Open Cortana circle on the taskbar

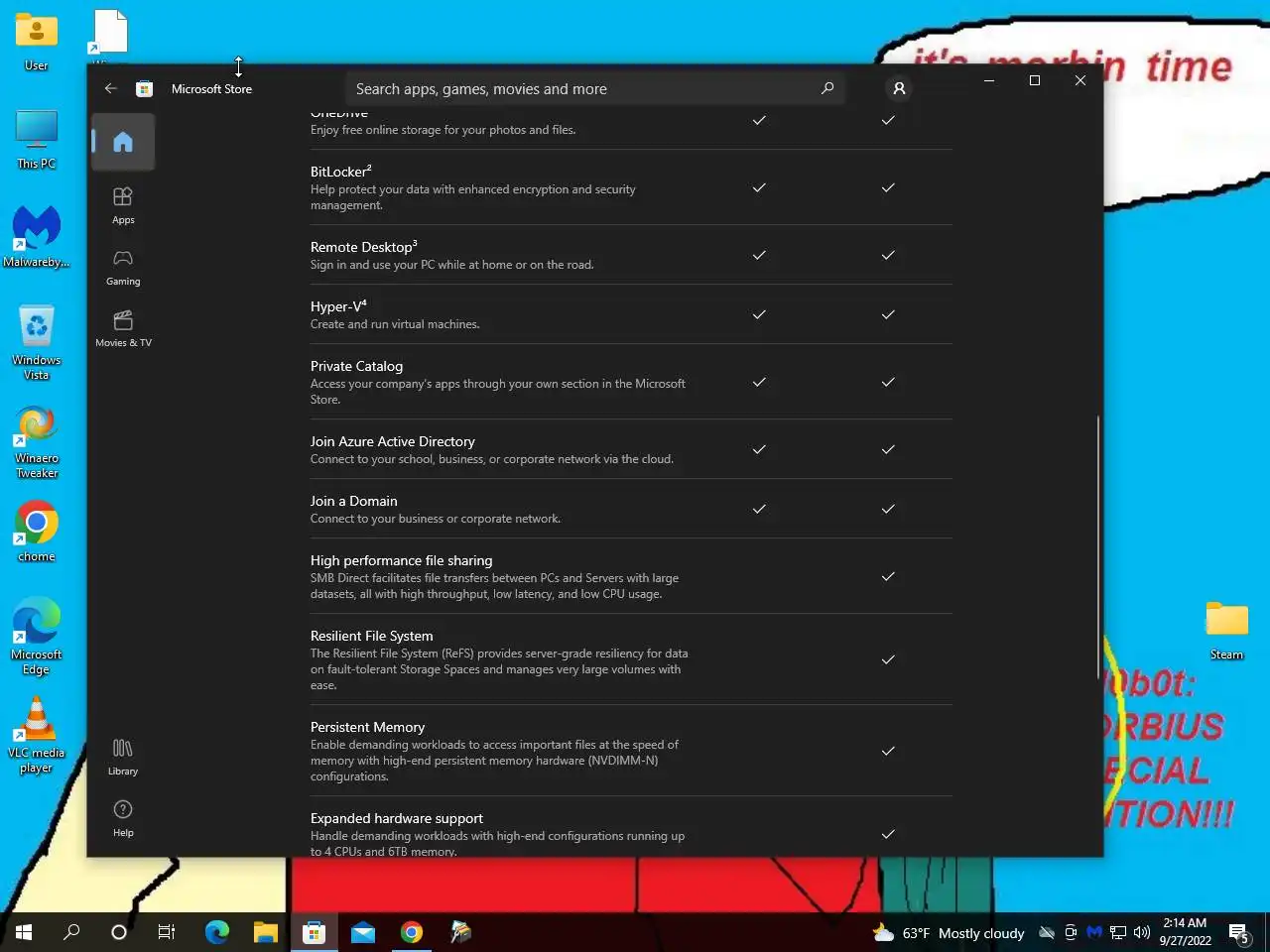tap(119, 932)
